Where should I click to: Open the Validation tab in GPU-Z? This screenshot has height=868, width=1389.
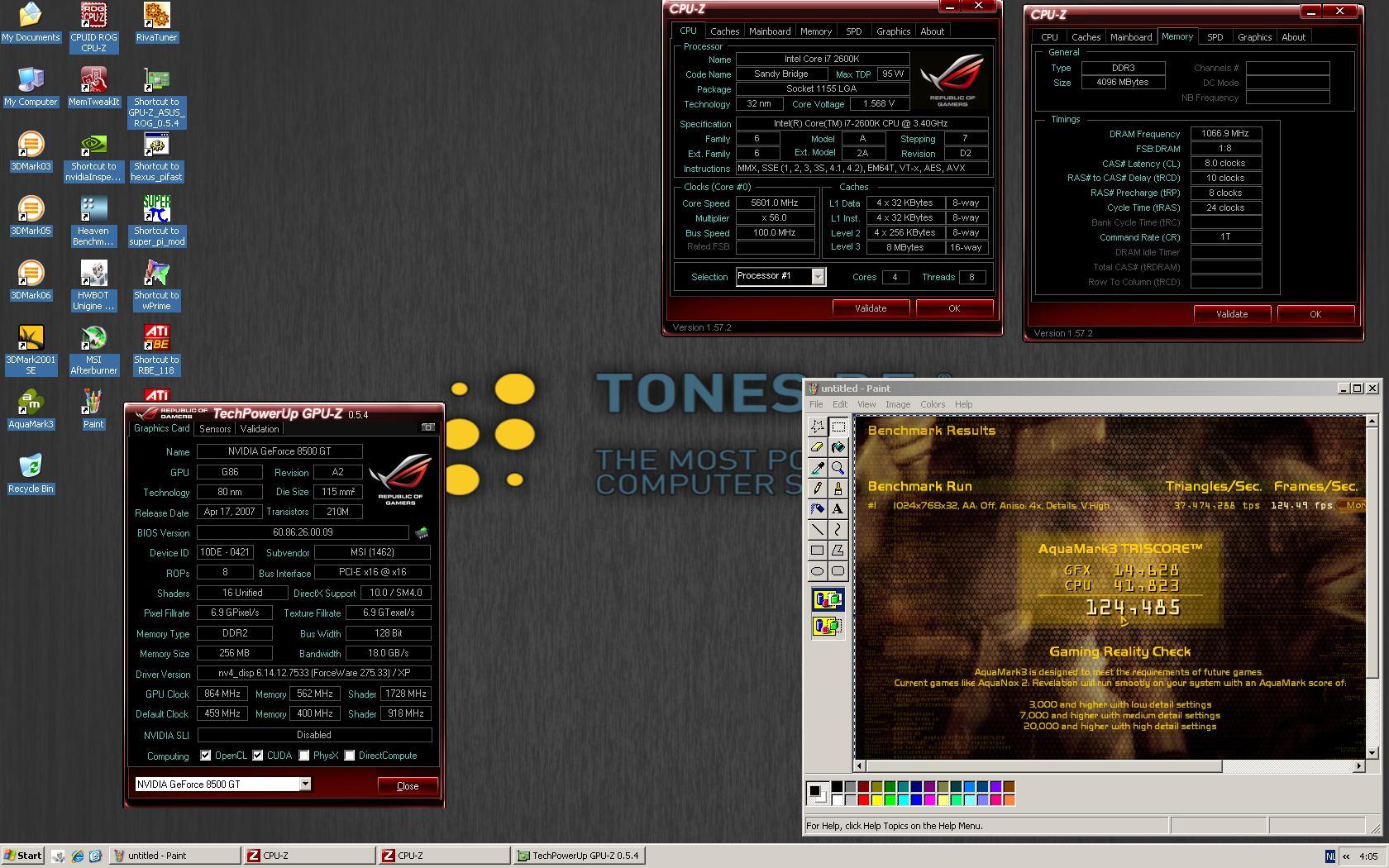click(260, 429)
